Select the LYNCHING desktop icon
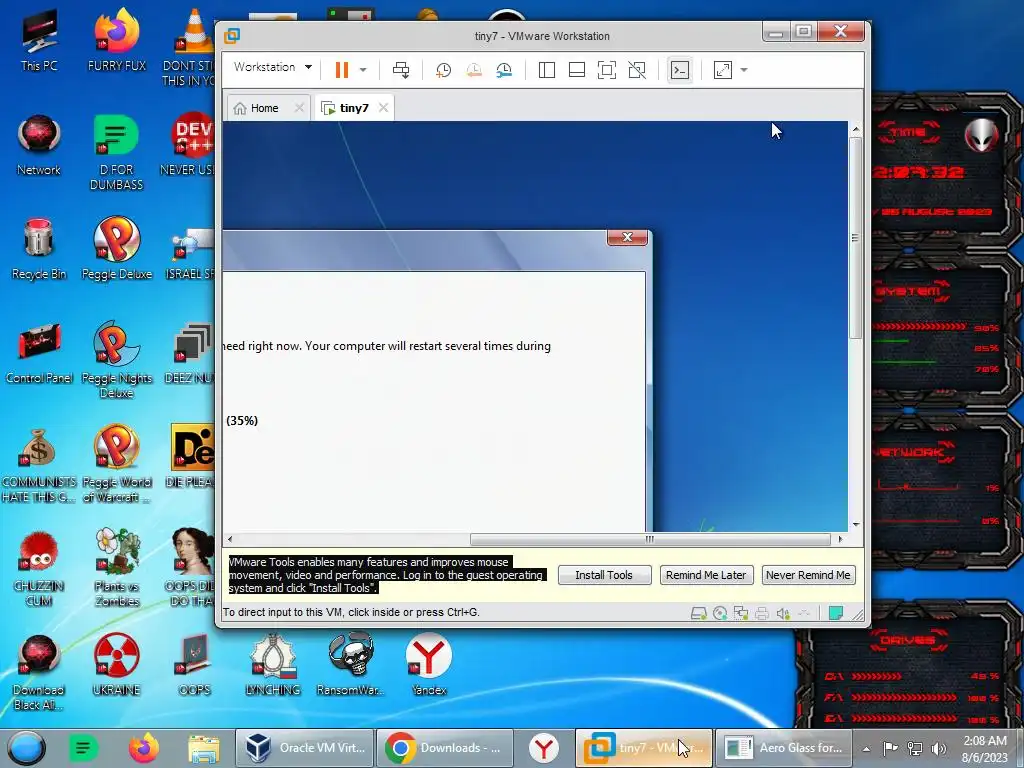 pos(273,665)
